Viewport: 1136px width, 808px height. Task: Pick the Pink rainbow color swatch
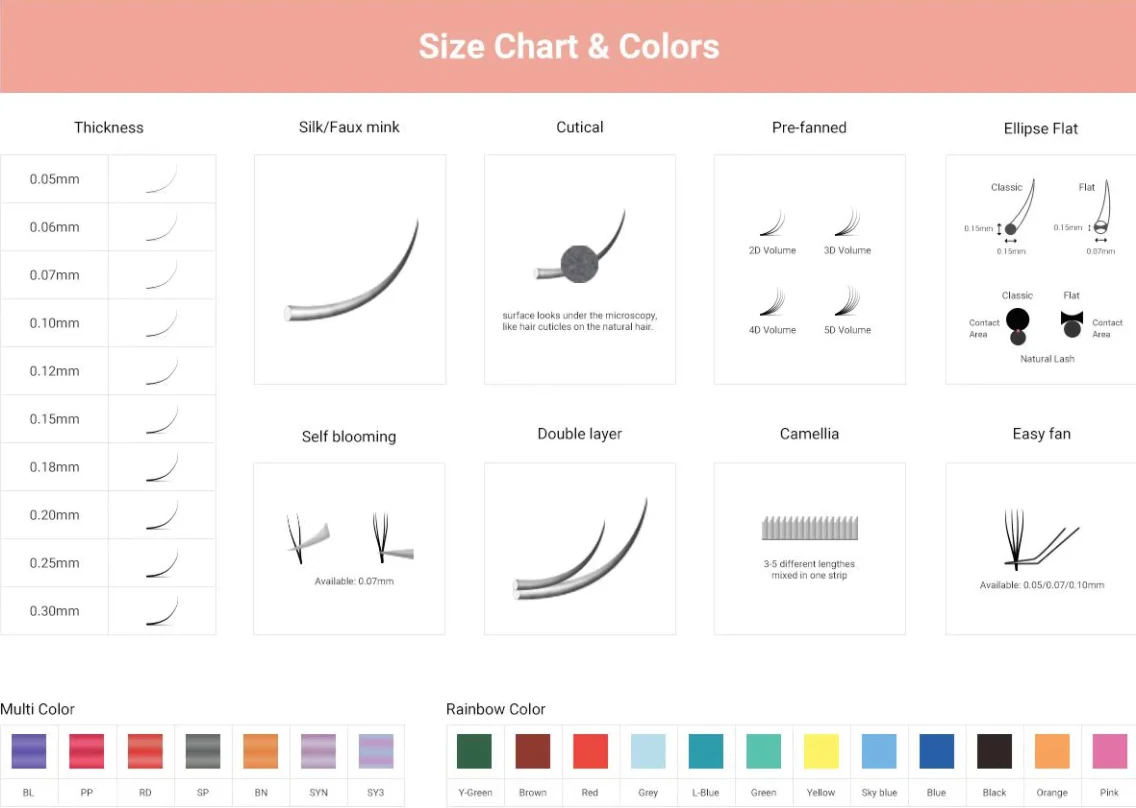pyautogui.click(x=1109, y=751)
